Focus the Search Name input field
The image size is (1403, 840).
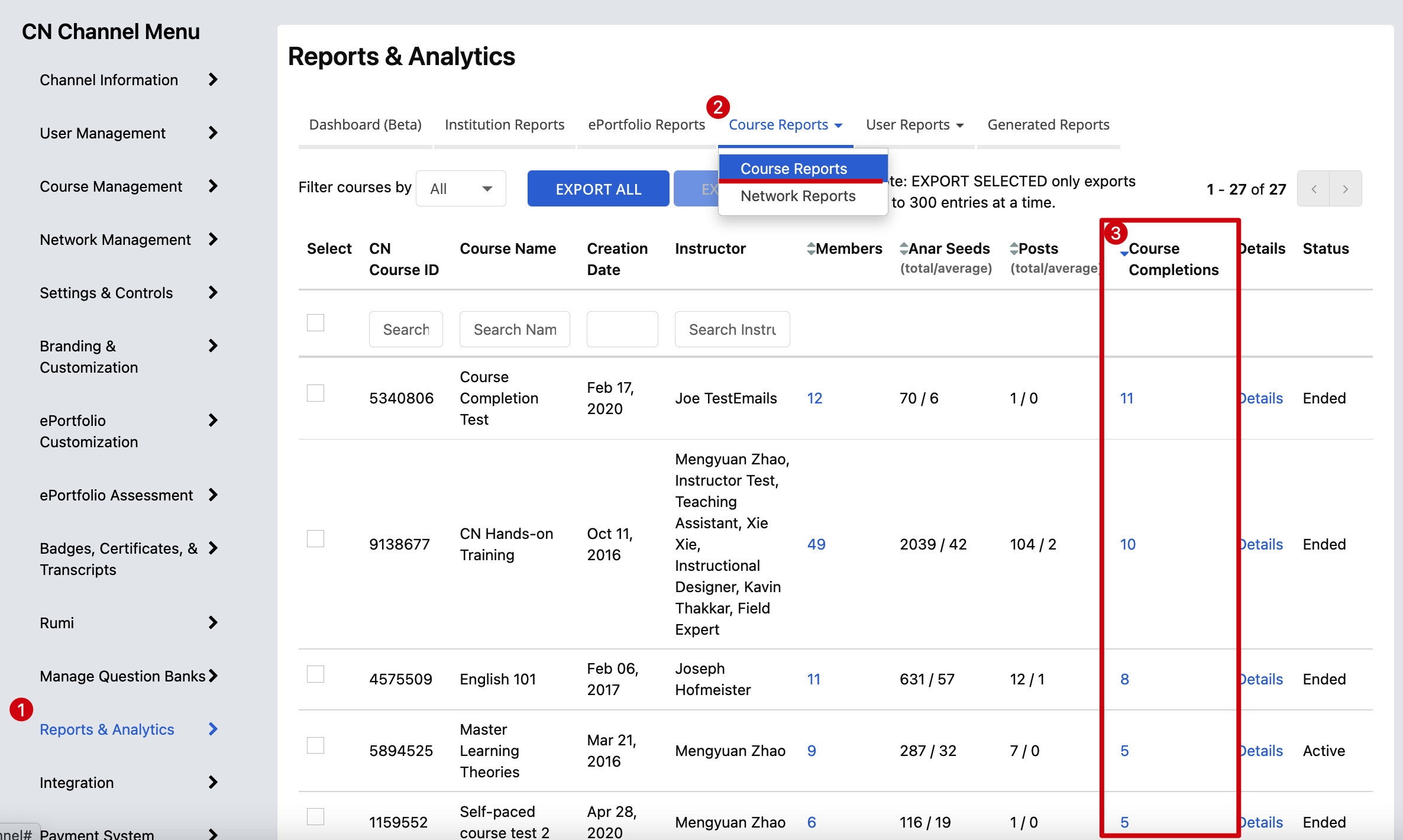[x=515, y=329]
